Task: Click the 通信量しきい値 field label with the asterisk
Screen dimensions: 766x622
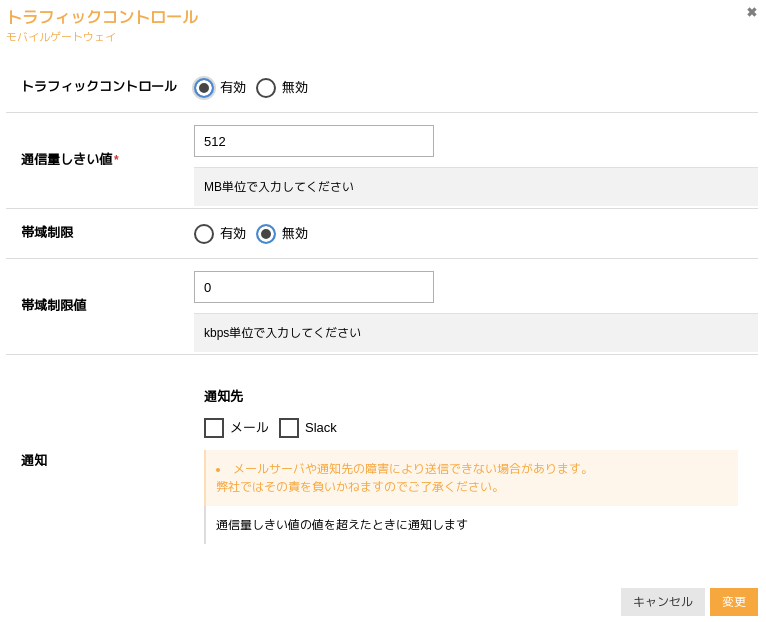Action: 70,159
